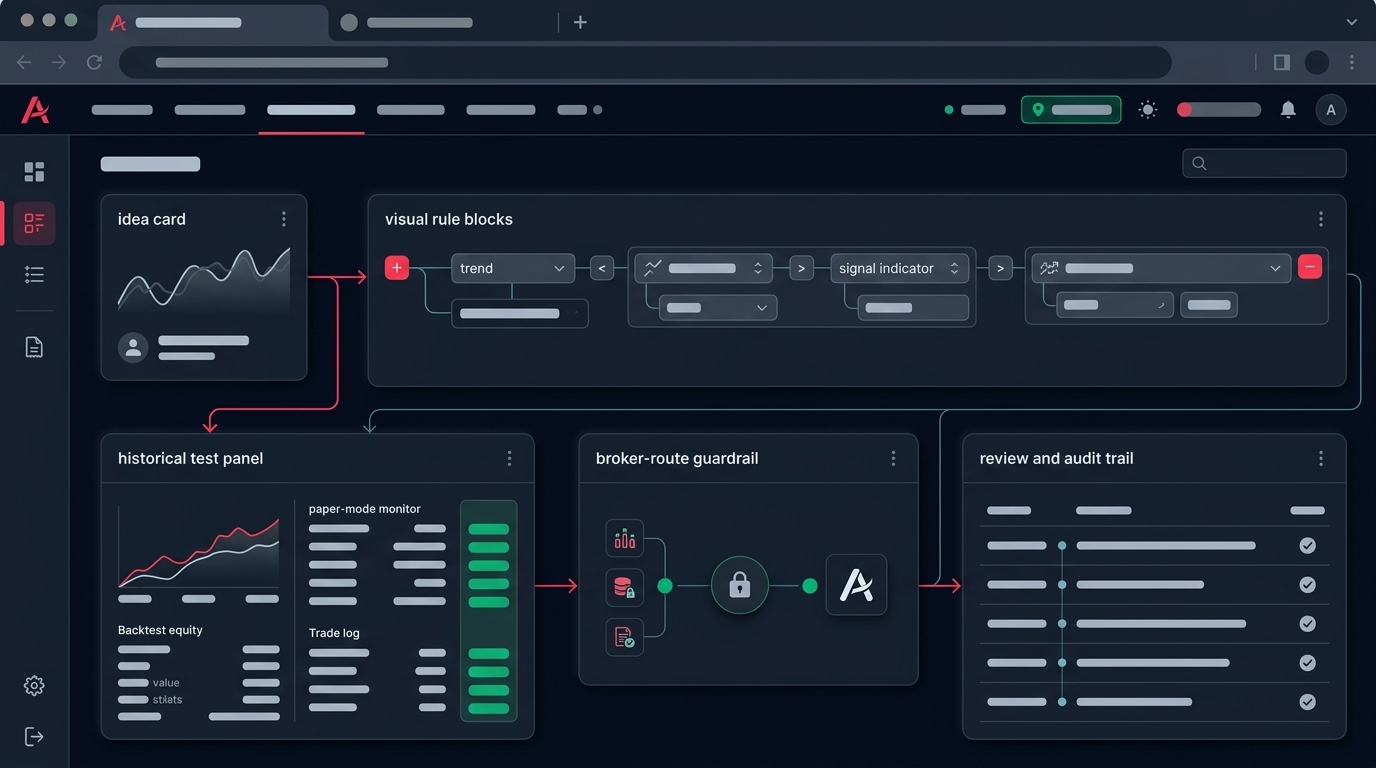Viewport: 1376px width, 768px height.
Task: Click the bottom green trade log status bar
Action: [489, 708]
